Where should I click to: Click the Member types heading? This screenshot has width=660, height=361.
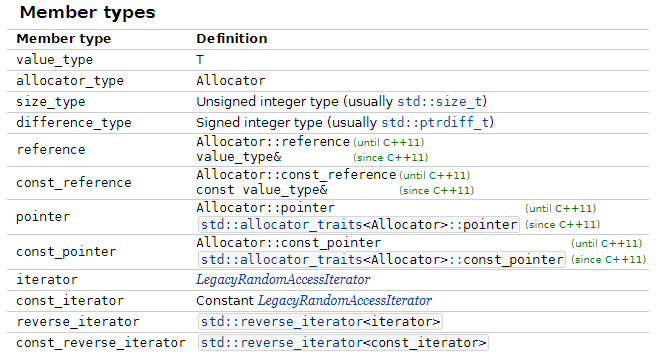point(88,13)
